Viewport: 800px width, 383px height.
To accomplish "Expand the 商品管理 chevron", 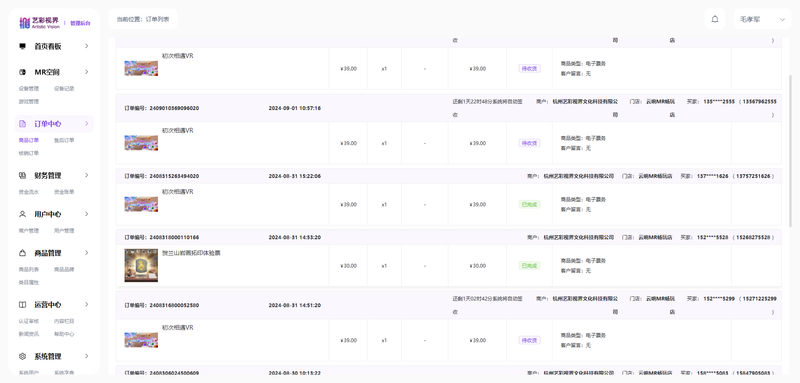I will coord(87,252).
